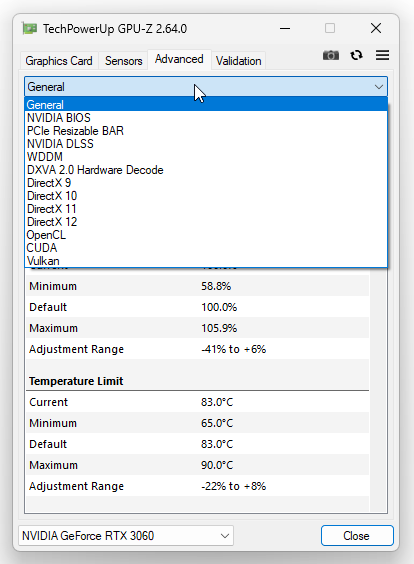The image size is (414, 564).
Task: Refresh GPU data using refresh icon
Action: (x=356, y=55)
